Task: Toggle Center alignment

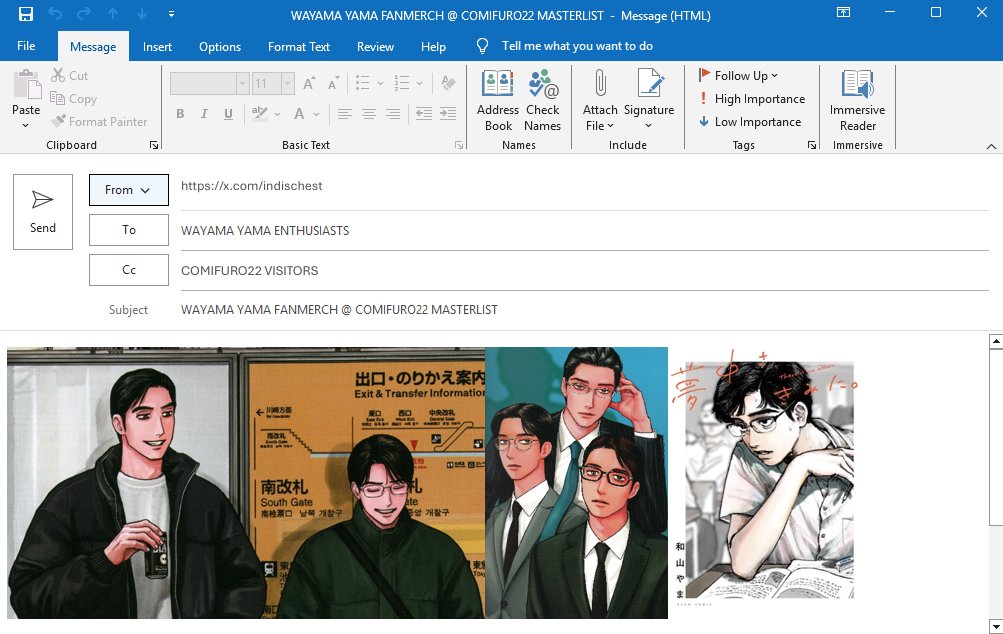Action: tap(369, 114)
